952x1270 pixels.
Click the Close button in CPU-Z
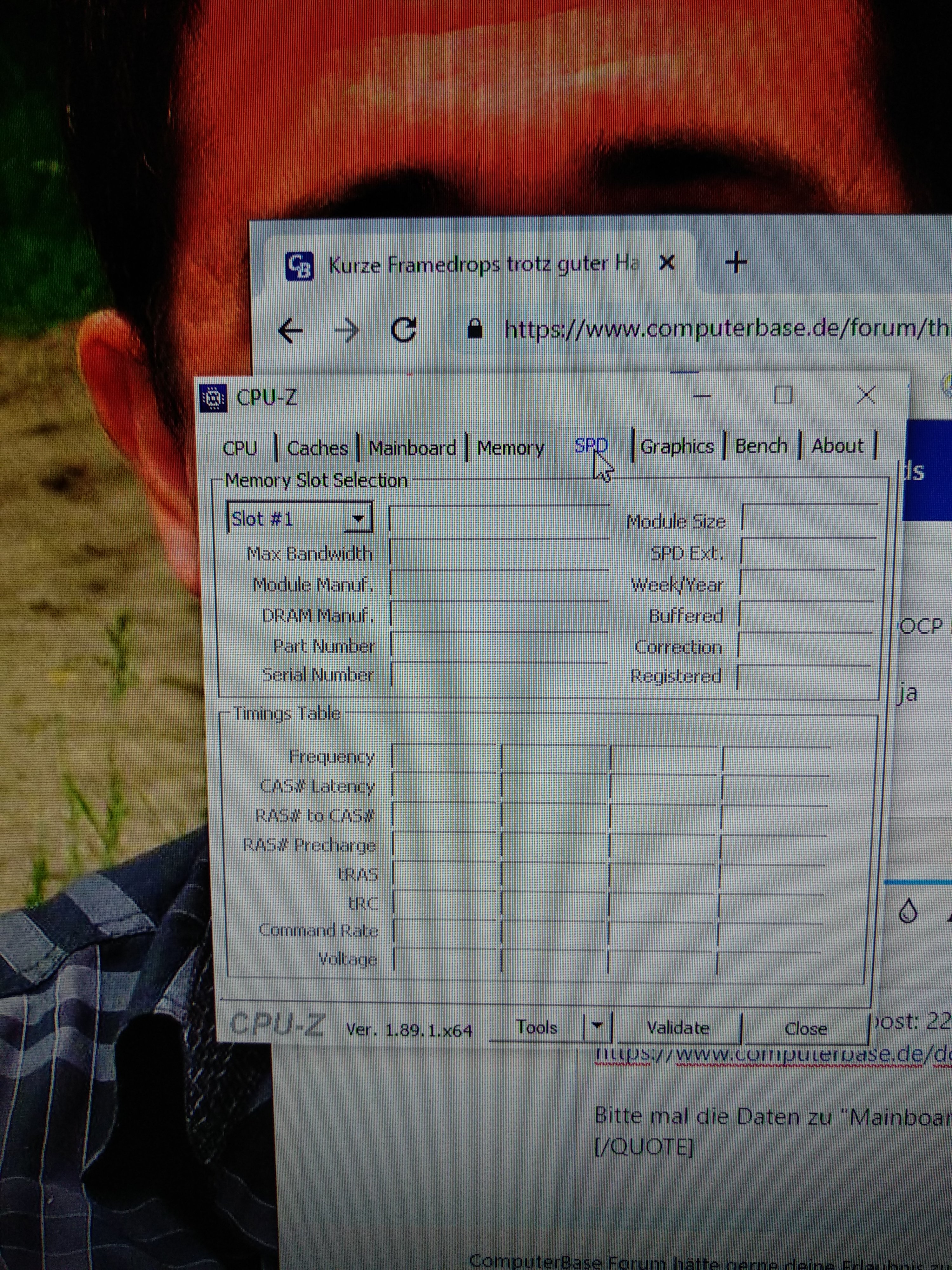806,1028
